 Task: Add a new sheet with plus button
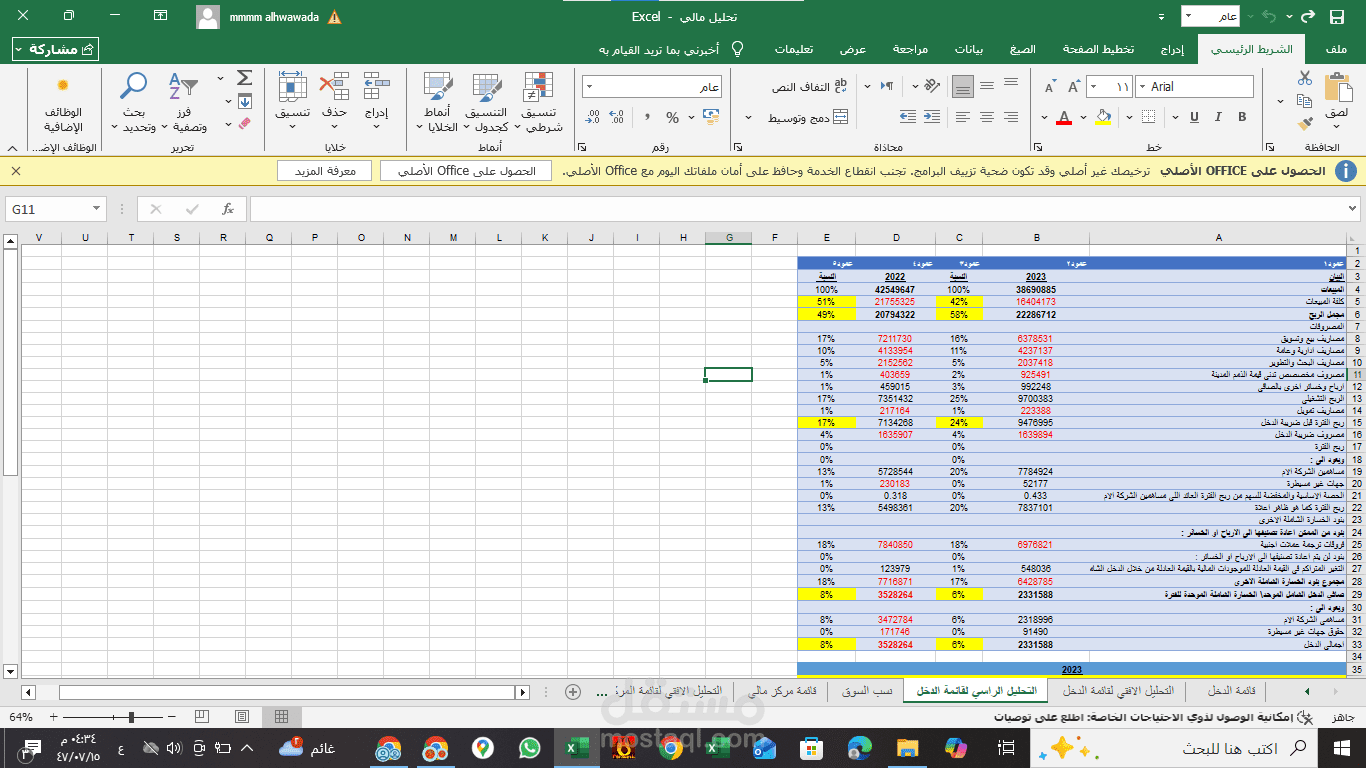click(x=573, y=691)
